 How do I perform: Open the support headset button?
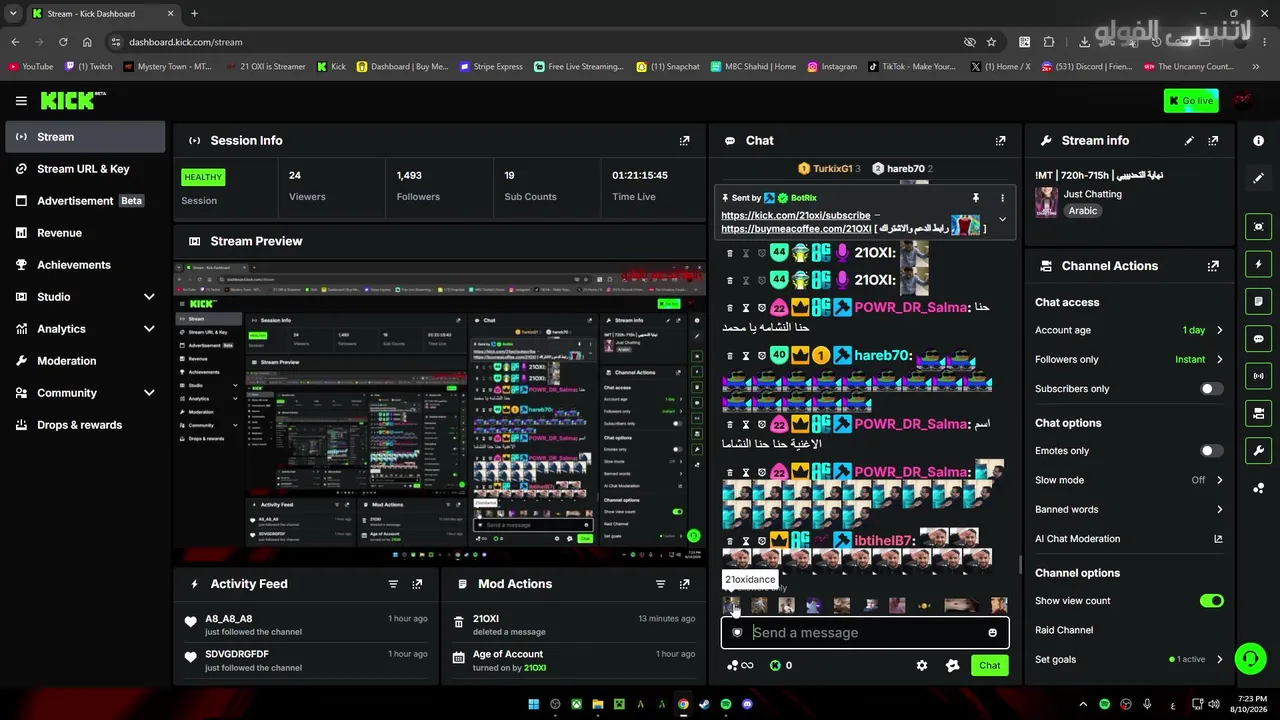pos(1250,658)
